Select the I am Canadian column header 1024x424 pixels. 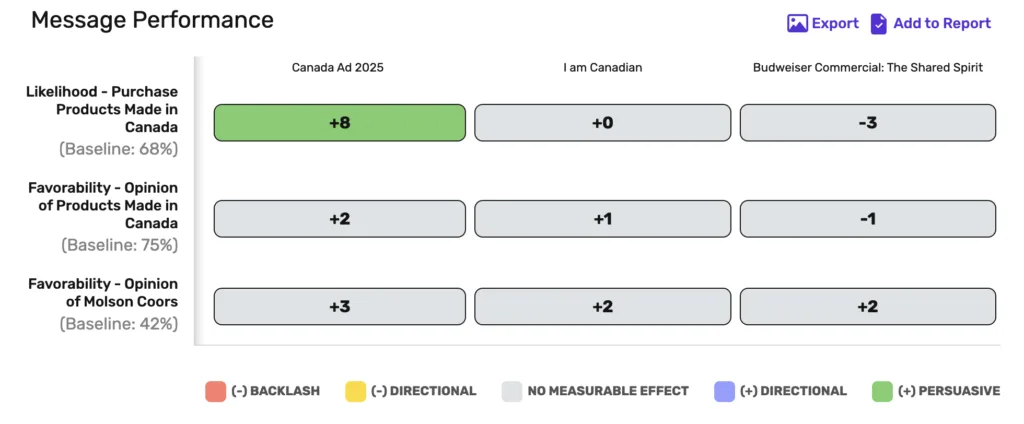(x=603, y=67)
